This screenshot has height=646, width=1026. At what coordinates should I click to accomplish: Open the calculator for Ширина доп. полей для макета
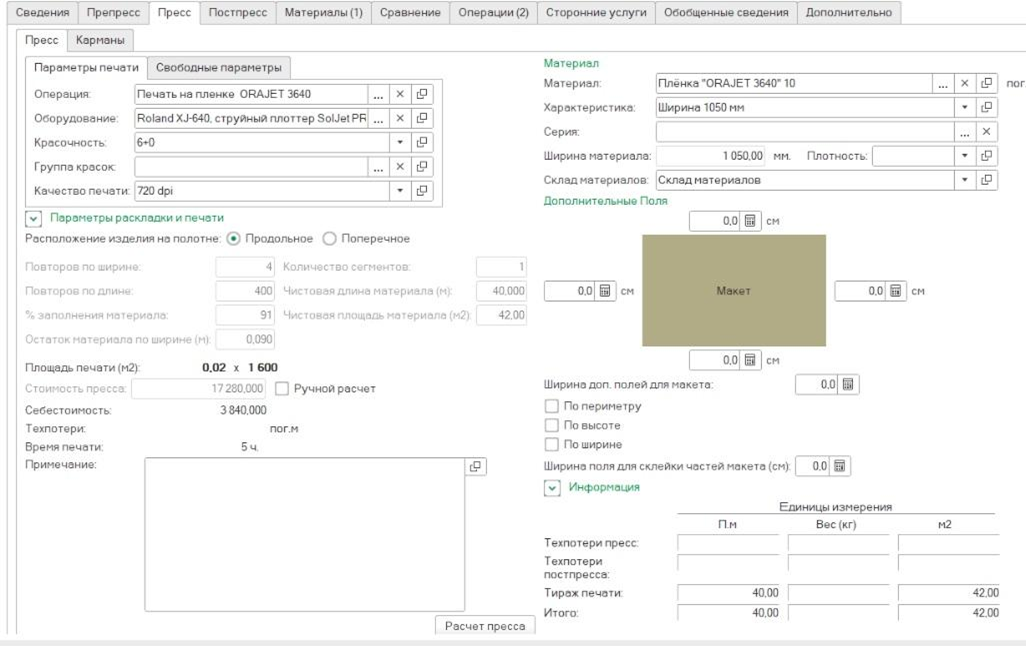point(847,385)
